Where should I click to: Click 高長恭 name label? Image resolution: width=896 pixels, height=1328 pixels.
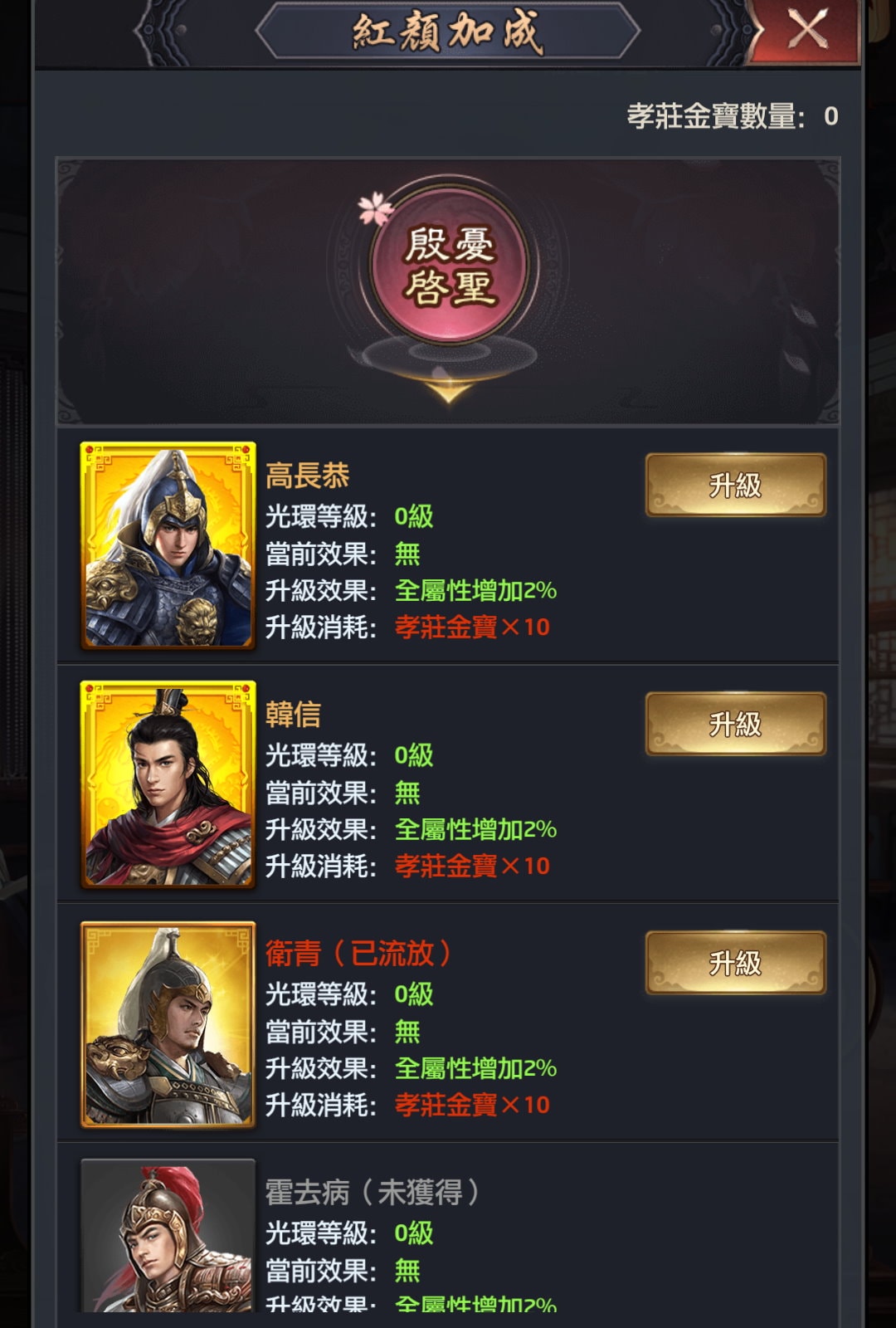(308, 476)
